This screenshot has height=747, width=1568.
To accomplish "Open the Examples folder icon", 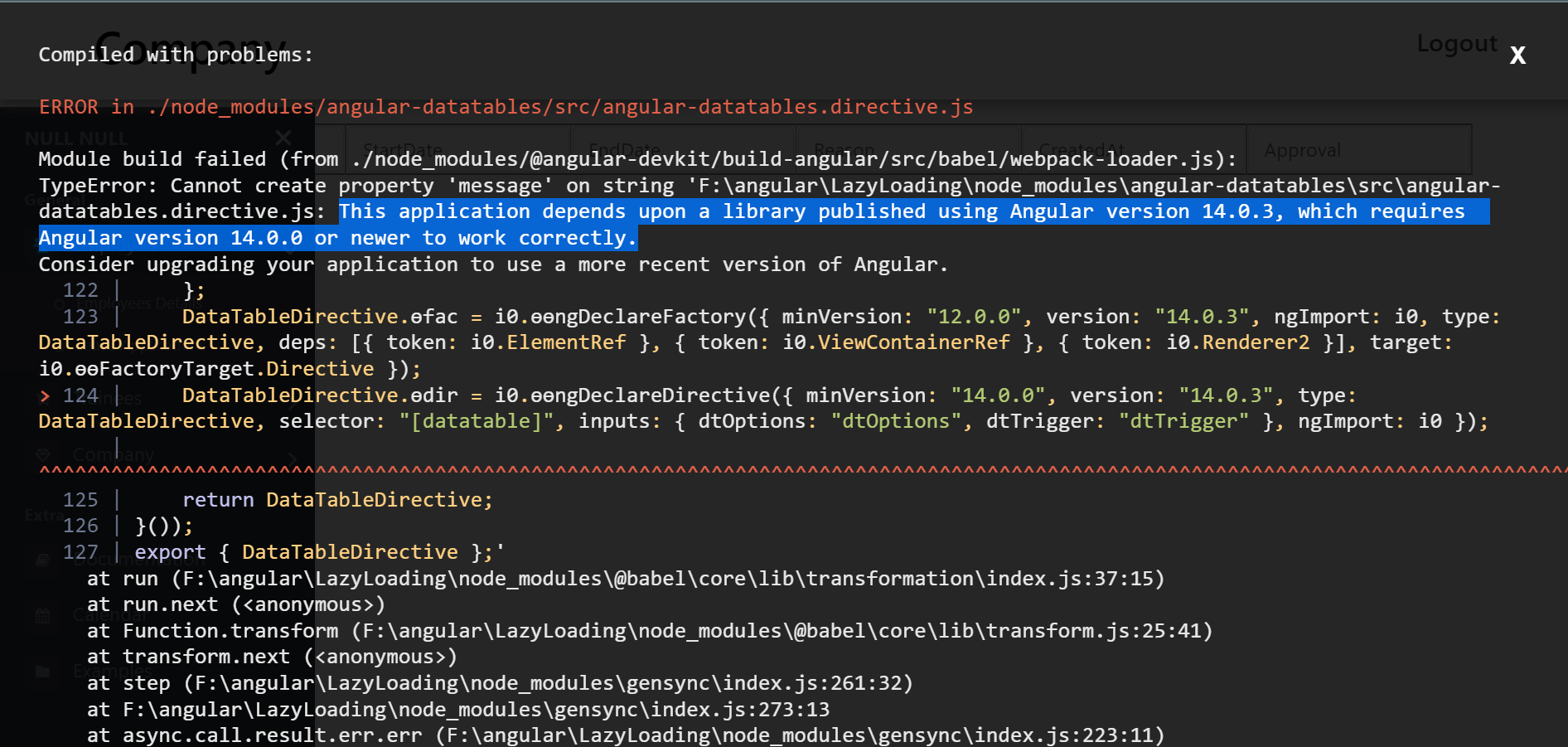I will [x=42, y=670].
